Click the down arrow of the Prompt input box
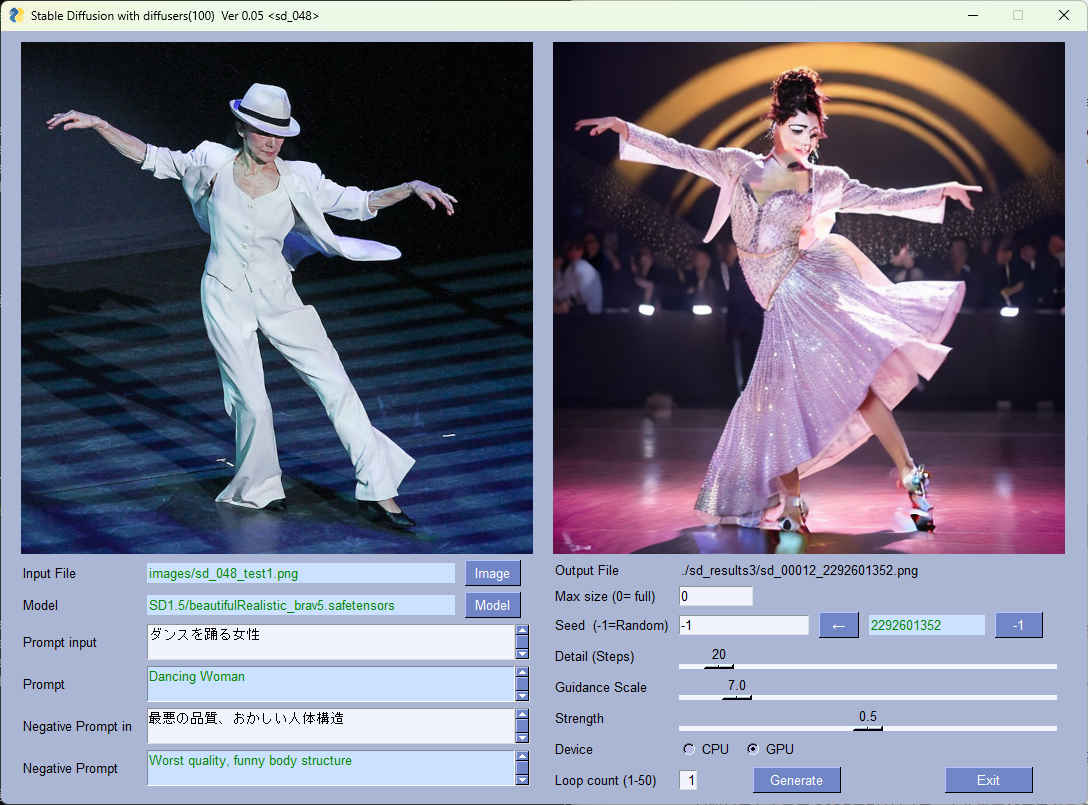Viewport: 1088px width, 805px height. (x=522, y=654)
